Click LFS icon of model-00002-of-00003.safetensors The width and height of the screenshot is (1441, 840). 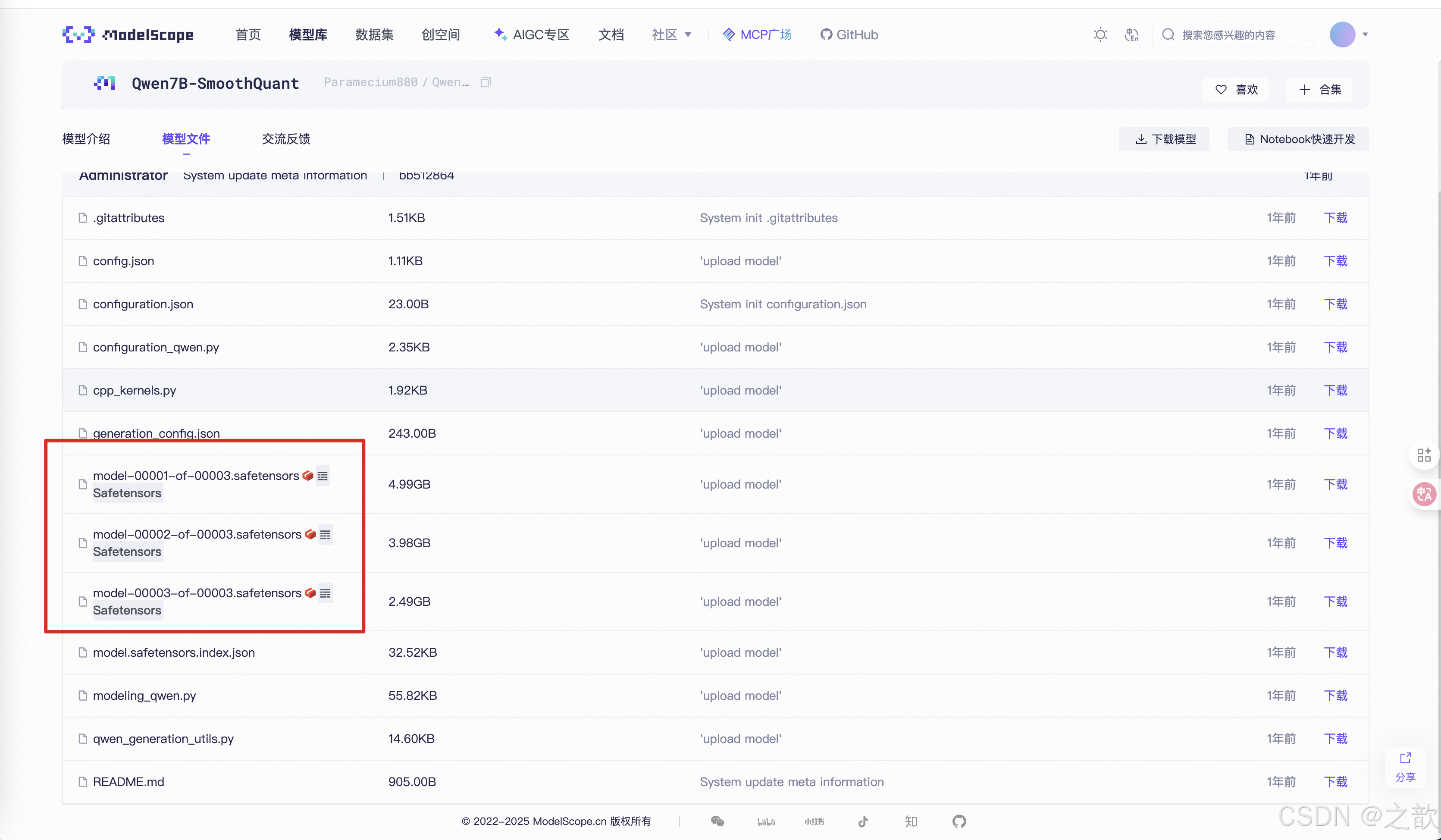click(310, 534)
